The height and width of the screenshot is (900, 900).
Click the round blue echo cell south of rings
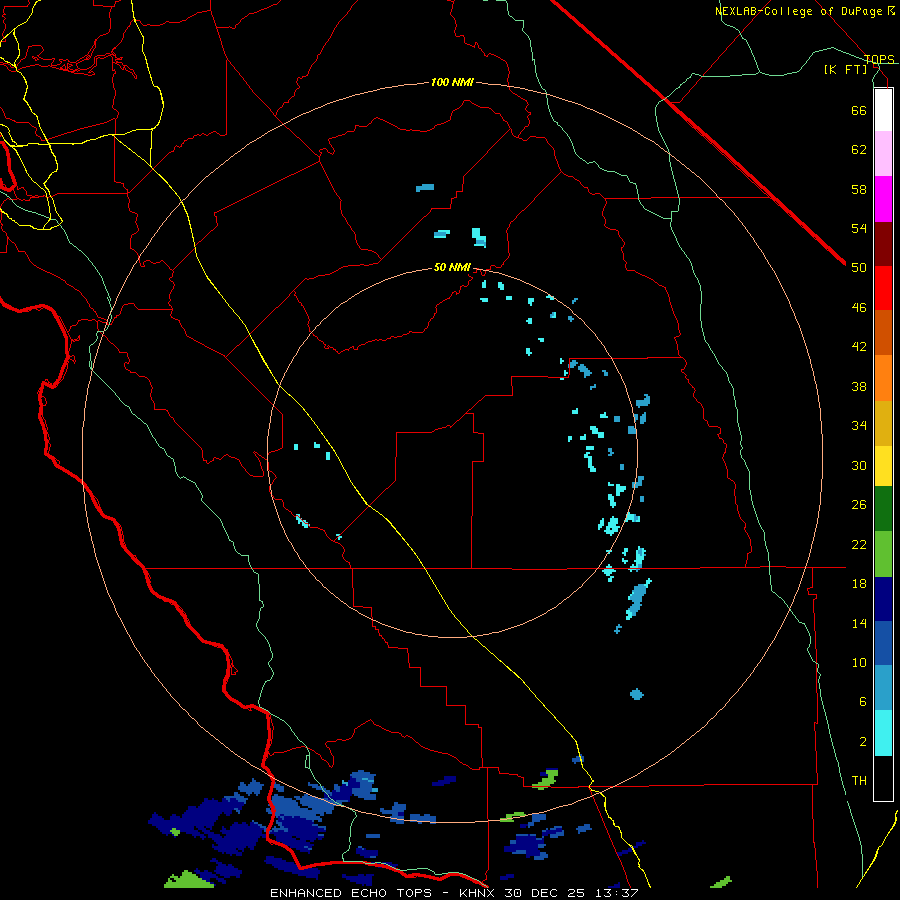click(637, 695)
